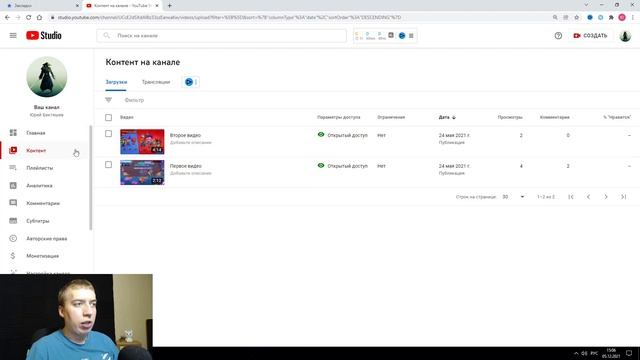Reload the page in browser
The height and width of the screenshot is (360, 640).
pos(29,18)
